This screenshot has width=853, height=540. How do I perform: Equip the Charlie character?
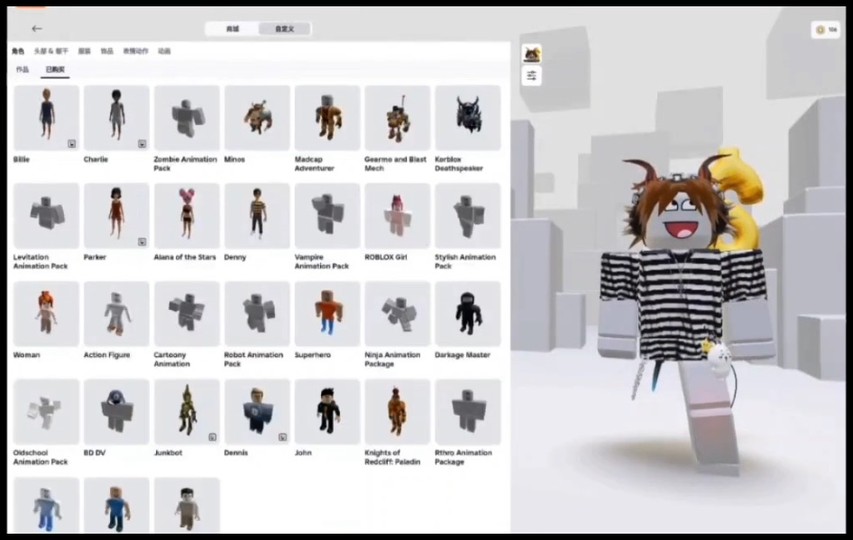[116, 118]
